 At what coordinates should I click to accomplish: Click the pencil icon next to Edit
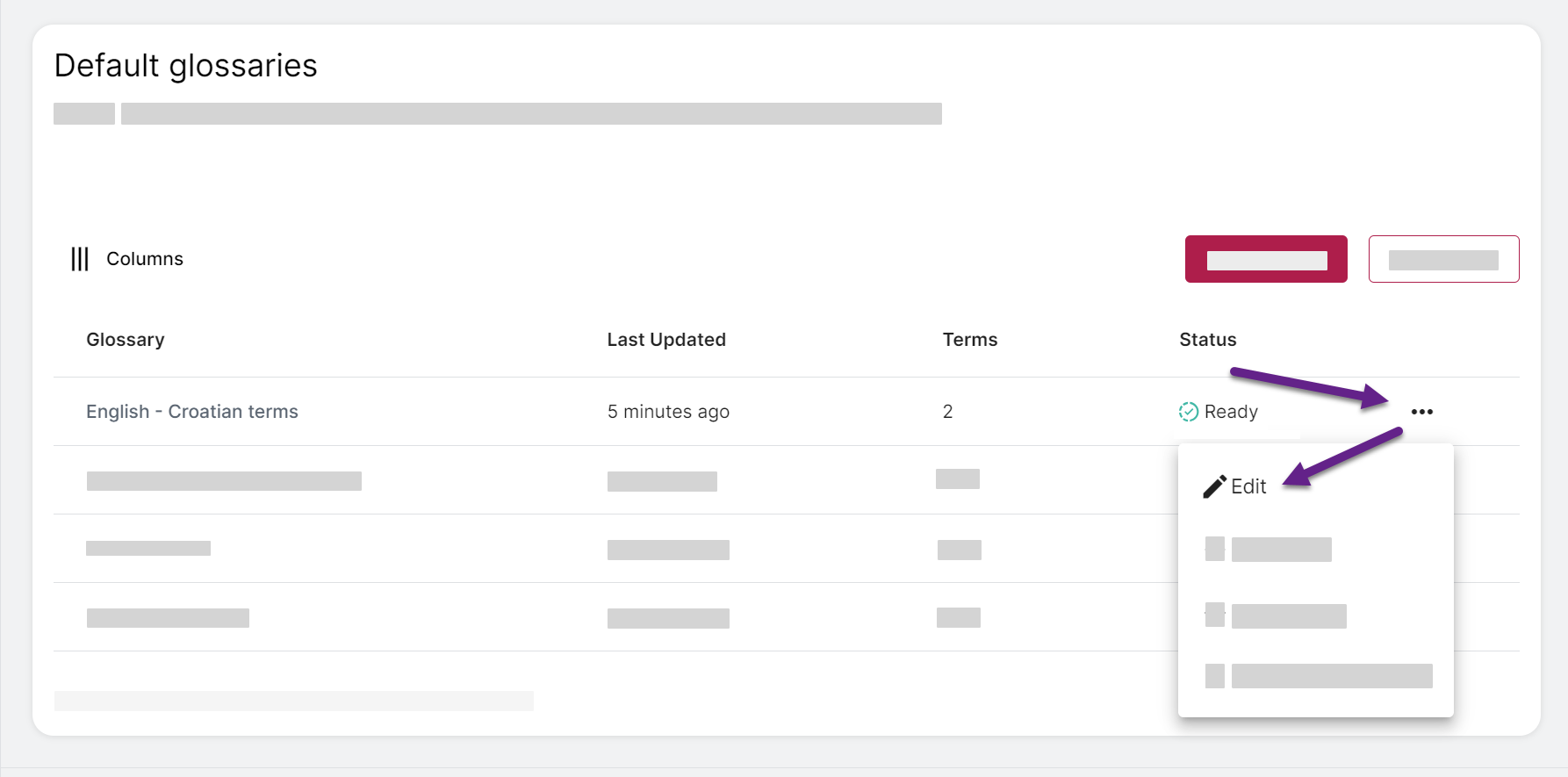pos(1214,486)
